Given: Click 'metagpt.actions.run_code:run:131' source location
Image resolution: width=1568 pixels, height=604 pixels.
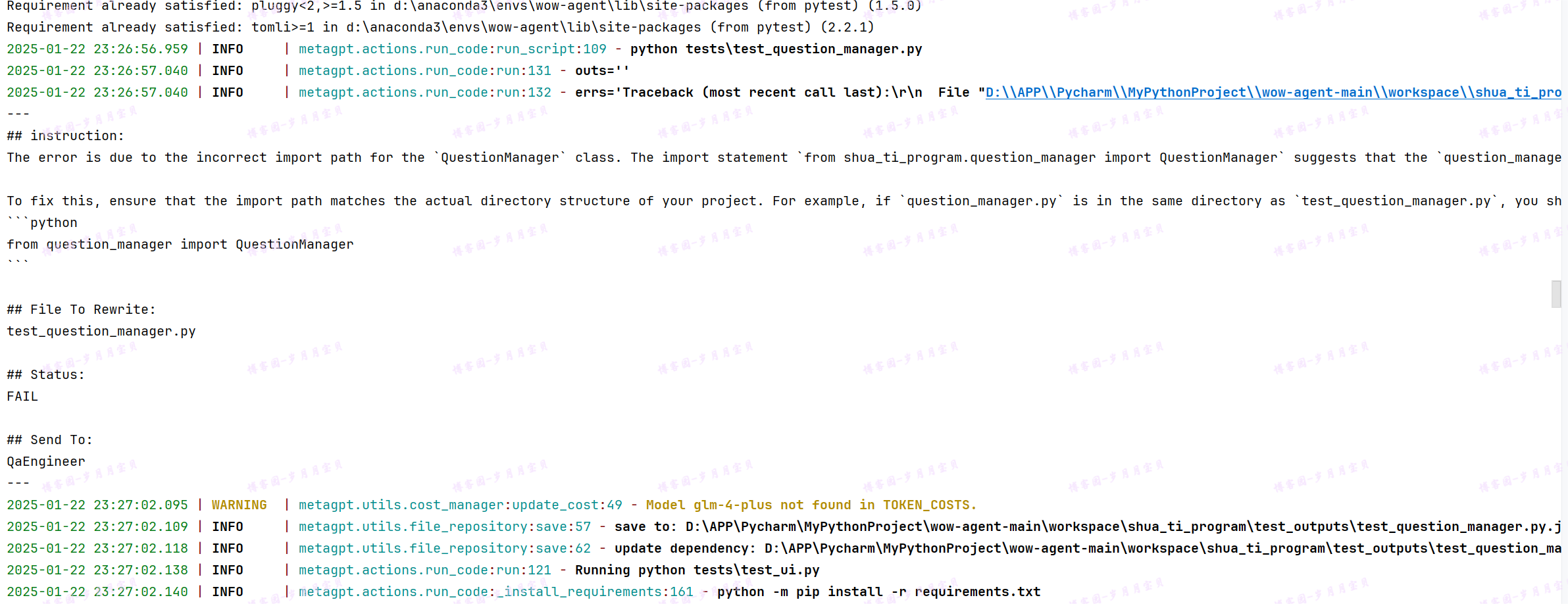Looking at the screenshot, I should 424,71.
